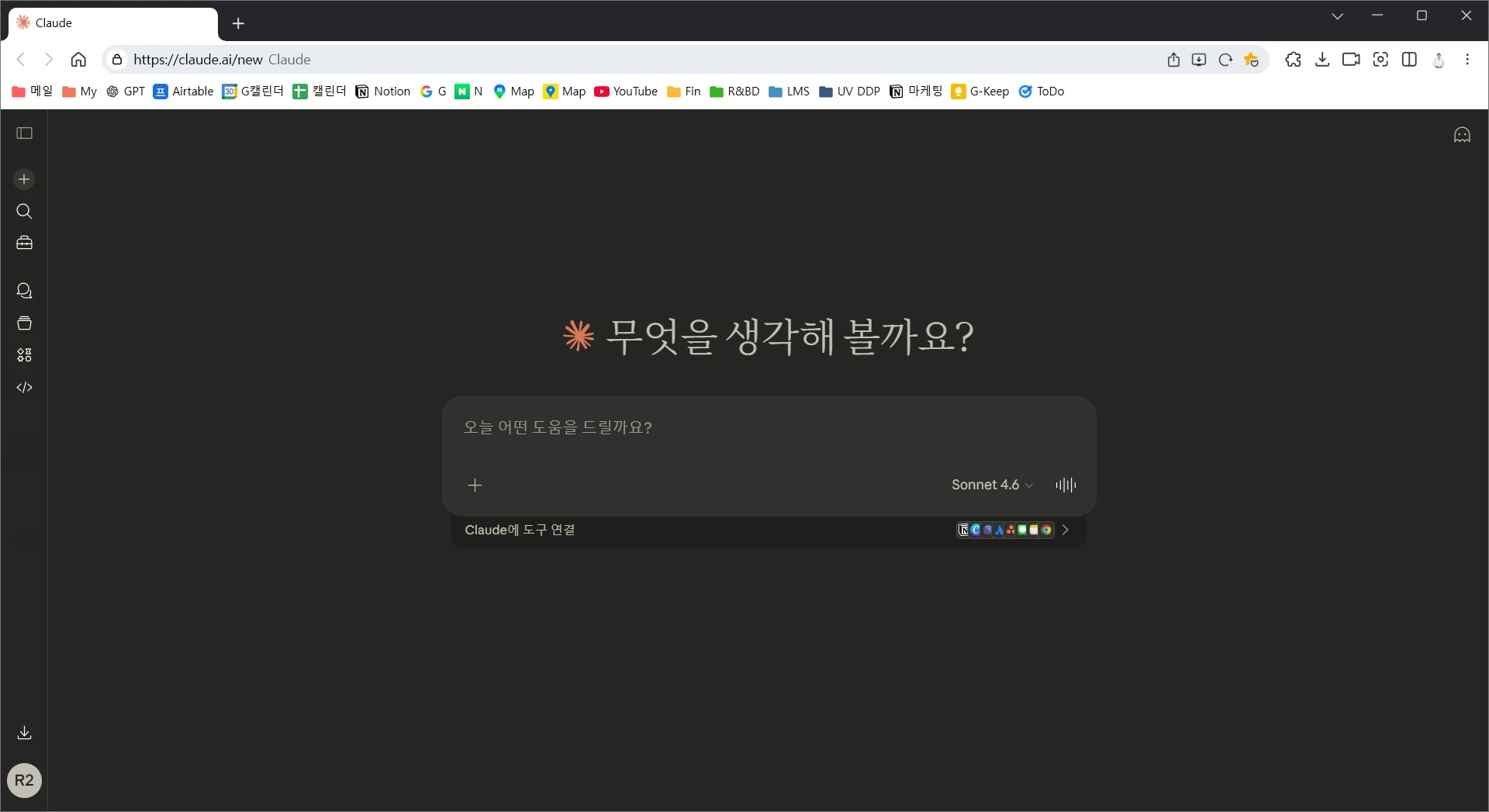Click the browser home icon

coord(78,60)
